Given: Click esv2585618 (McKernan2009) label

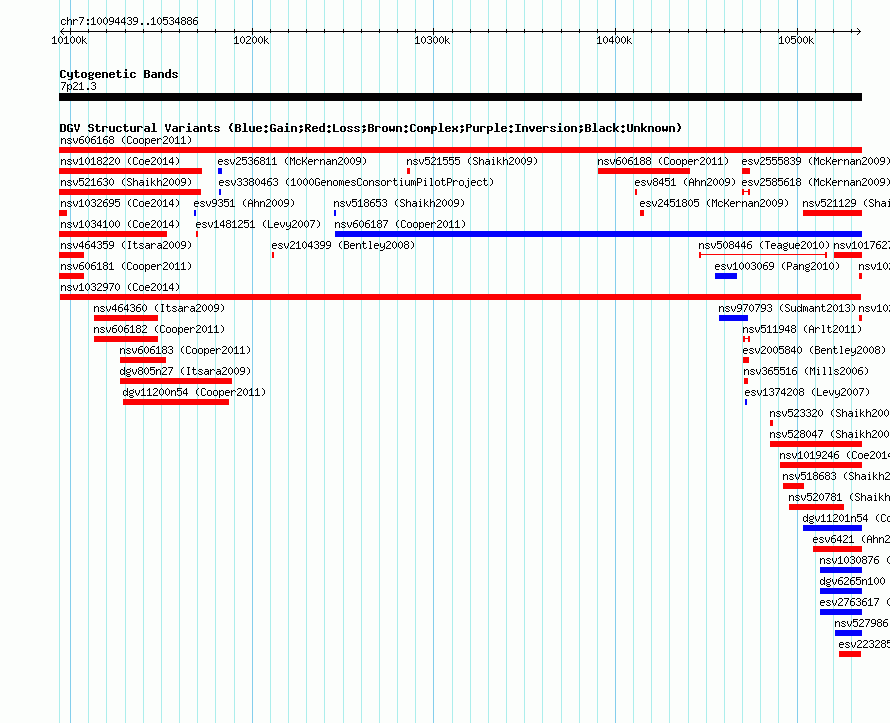Looking at the screenshot, I should [x=816, y=182].
